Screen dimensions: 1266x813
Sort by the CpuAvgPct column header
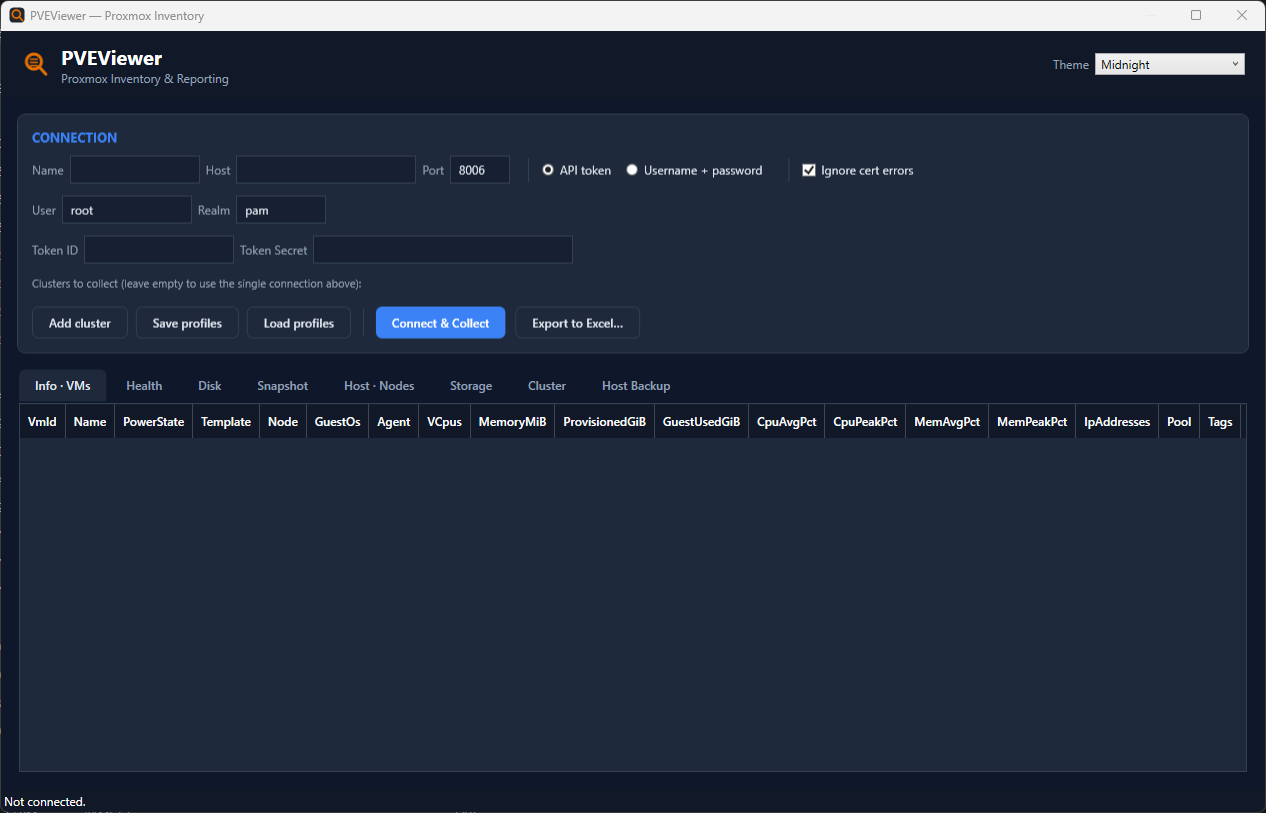coord(787,422)
